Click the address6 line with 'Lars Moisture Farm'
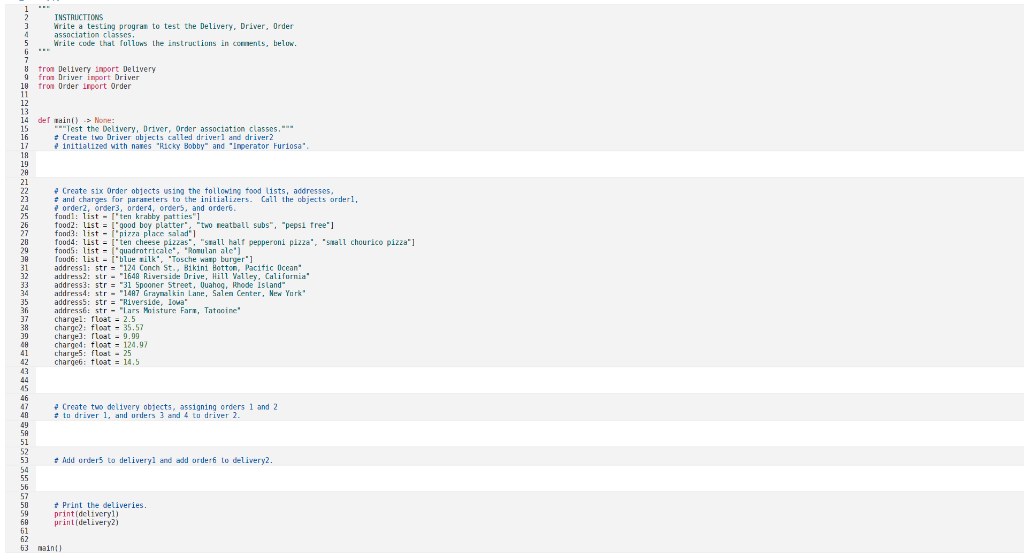This screenshot has height=556, width=1024. tap(148, 311)
